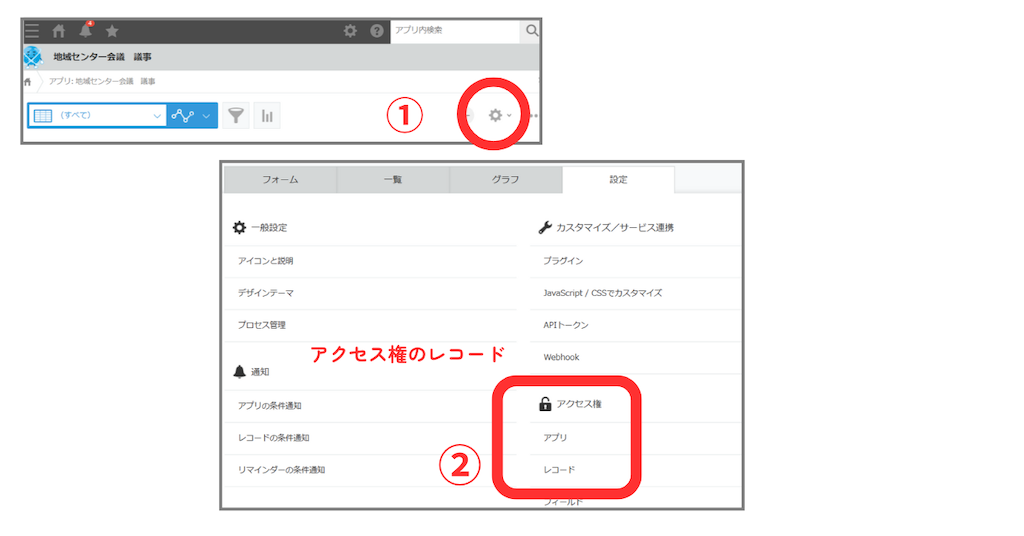1024x536 pixels.
Task: Switch to the 一覧 tab
Action: [393, 180]
